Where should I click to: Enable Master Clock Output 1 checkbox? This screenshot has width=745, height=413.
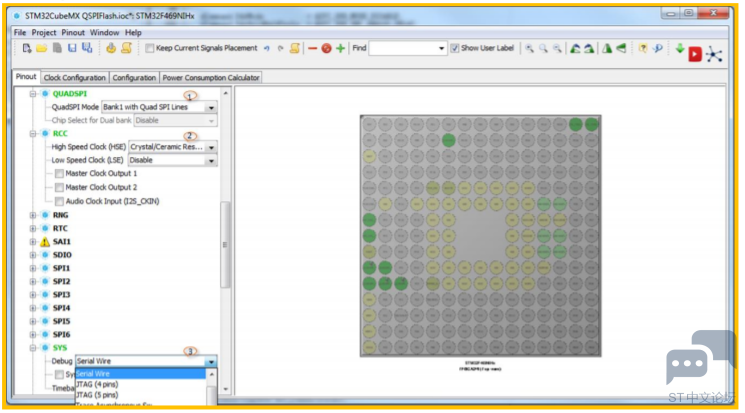coord(59,174)
